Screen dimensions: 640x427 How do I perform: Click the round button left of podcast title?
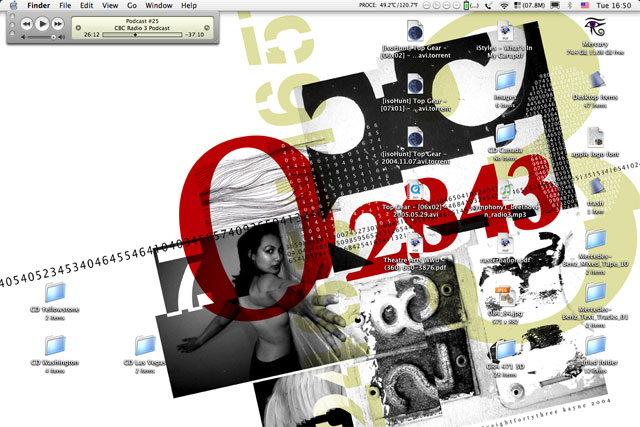point(78,28)
